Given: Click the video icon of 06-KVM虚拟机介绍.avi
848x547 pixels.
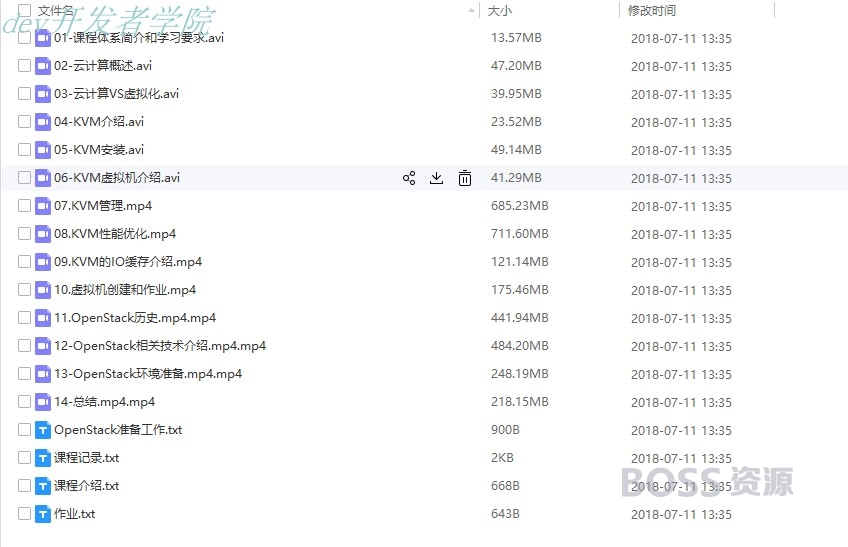Looking at the screenshot, I should point(43,178).
